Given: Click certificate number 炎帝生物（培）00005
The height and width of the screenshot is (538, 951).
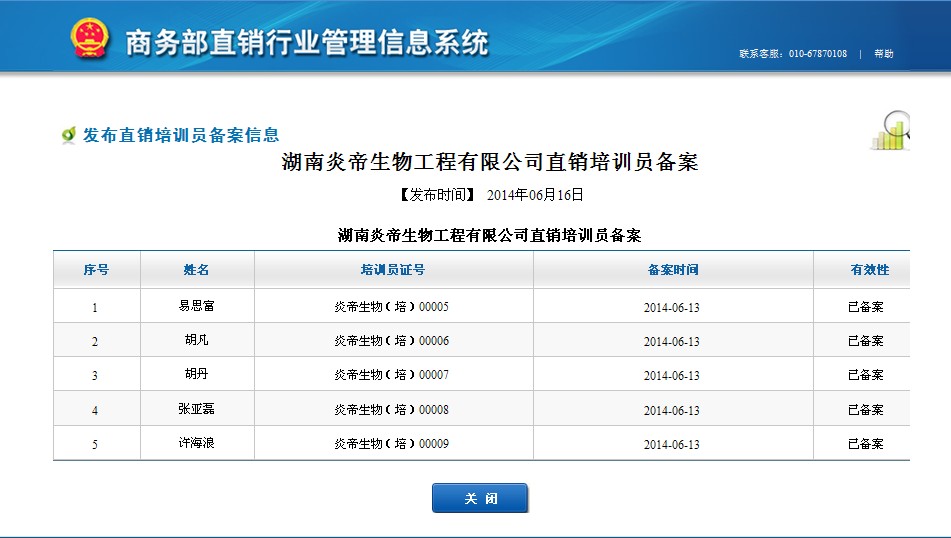Looking at the screenshot, I should [391, 307].
